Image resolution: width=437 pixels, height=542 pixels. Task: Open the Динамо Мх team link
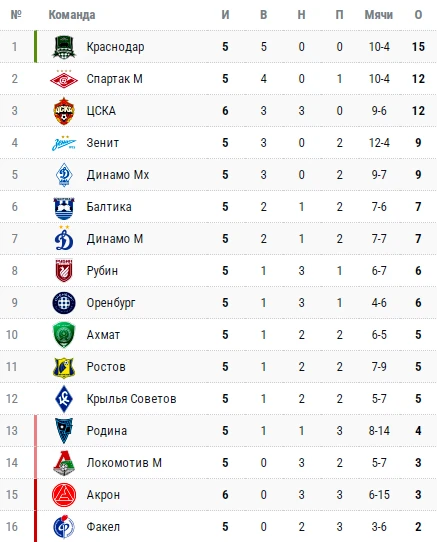[118, 175]
